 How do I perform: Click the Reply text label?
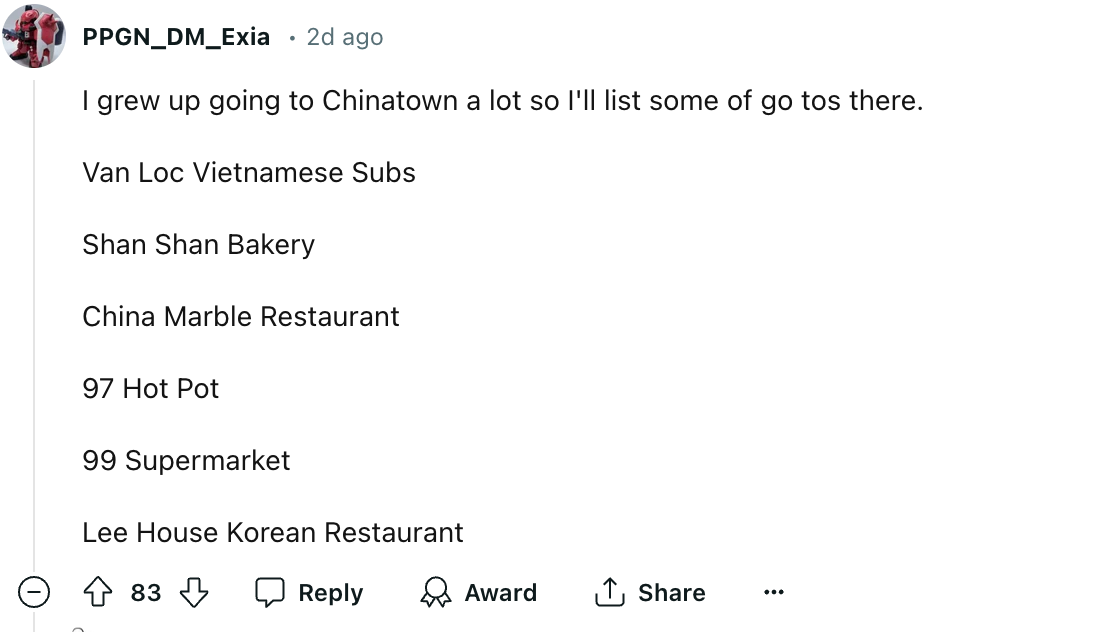[x=330, y=593]
